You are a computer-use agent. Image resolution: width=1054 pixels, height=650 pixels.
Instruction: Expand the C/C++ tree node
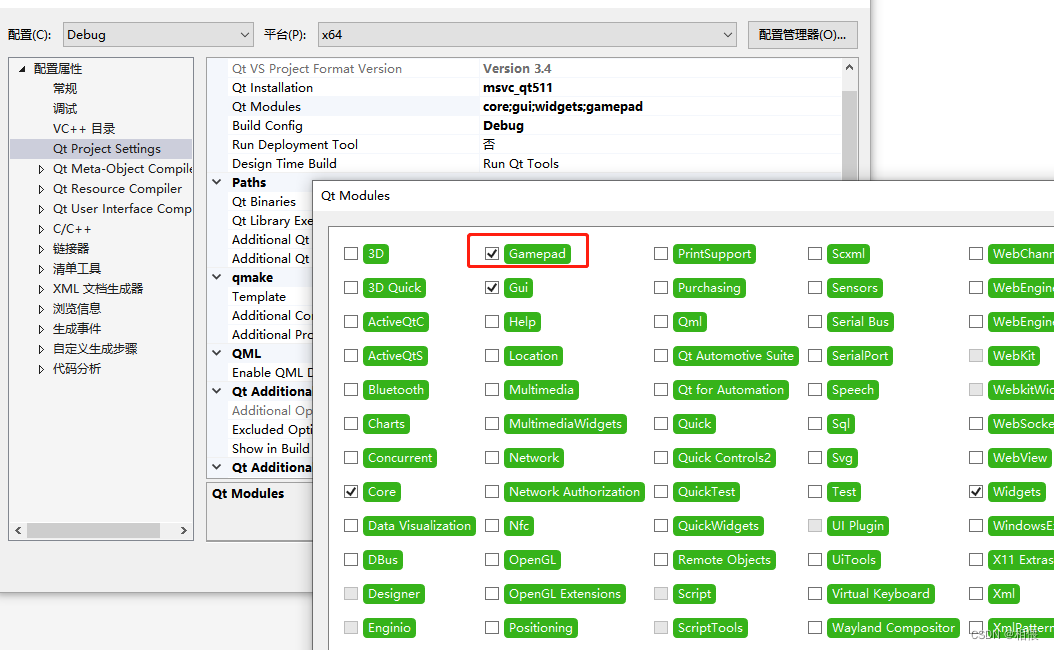[x=41, y=229]
